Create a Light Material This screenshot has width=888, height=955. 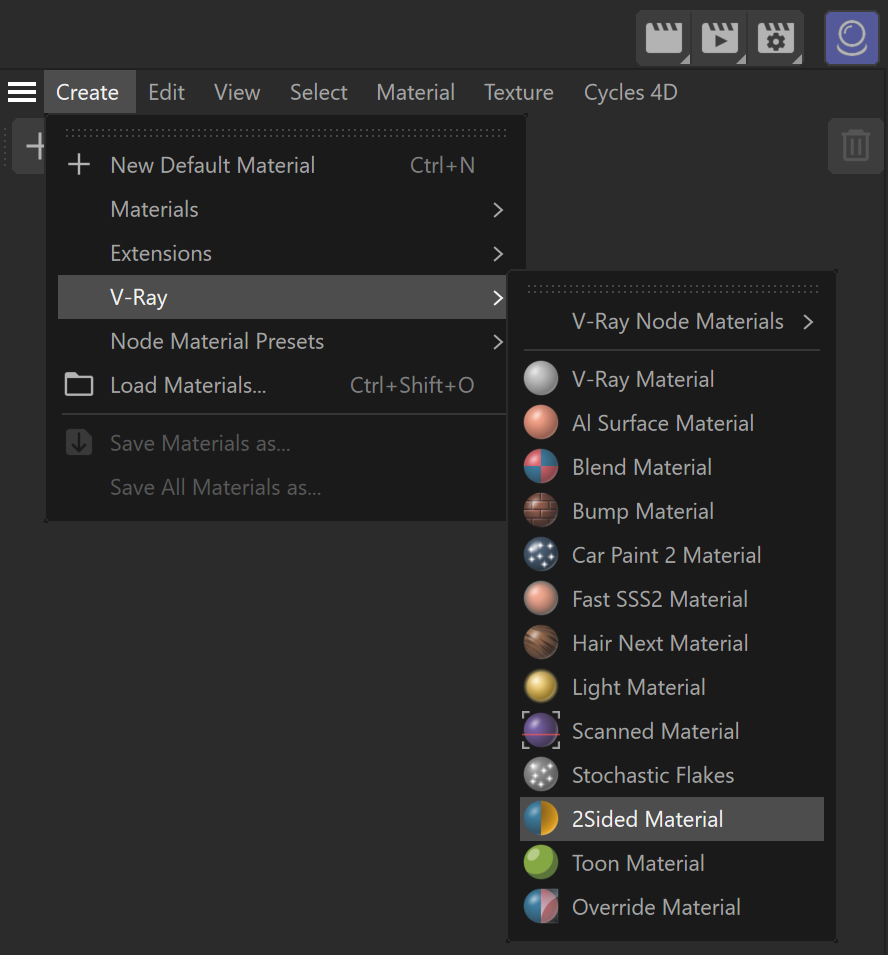672,686
